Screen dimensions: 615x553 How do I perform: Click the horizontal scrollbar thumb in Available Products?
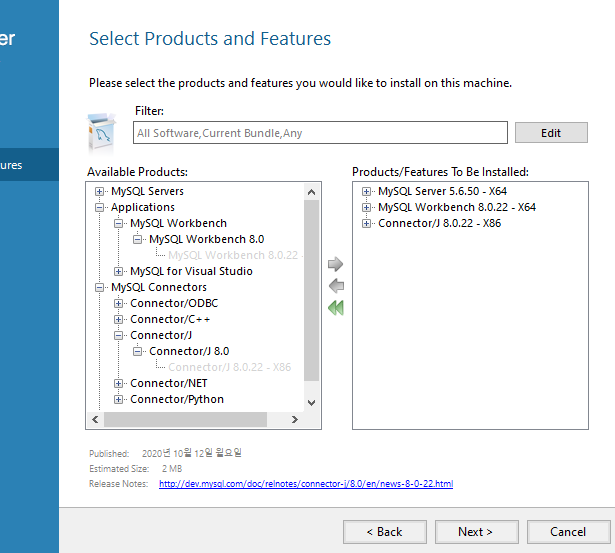(x=185, y=420)
